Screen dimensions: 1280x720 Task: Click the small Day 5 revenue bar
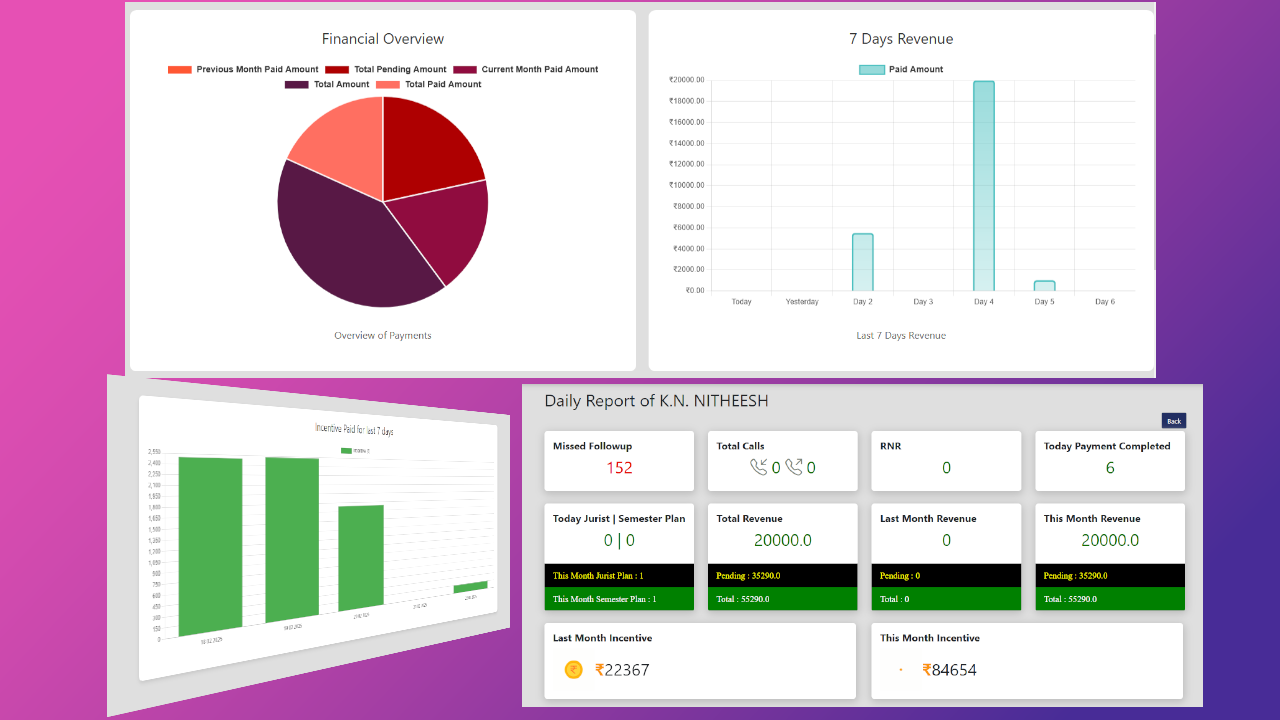1044,286
